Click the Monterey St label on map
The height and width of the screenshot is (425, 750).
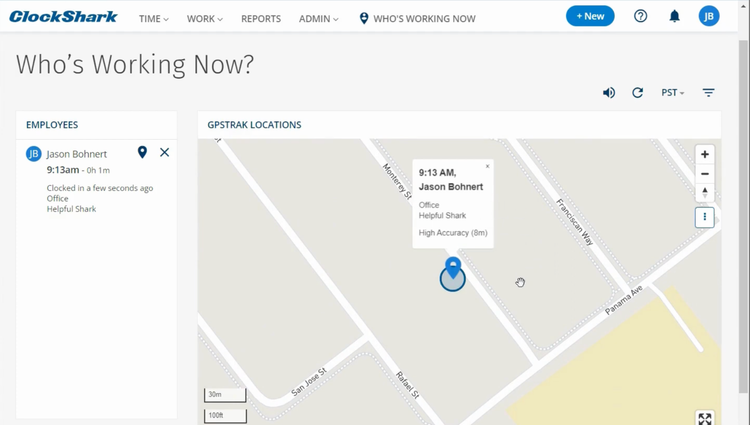pyautogui.click(x=397, y=181)
